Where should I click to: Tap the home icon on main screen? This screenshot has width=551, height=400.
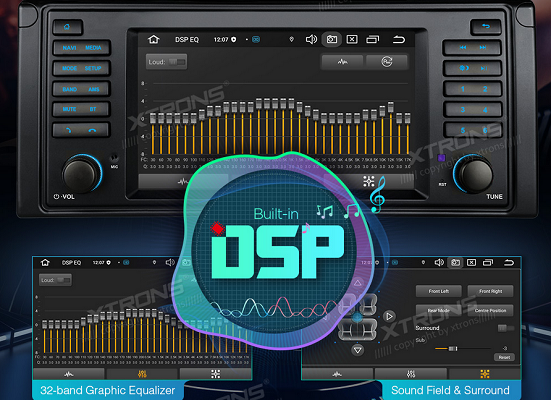click(154, 39)
